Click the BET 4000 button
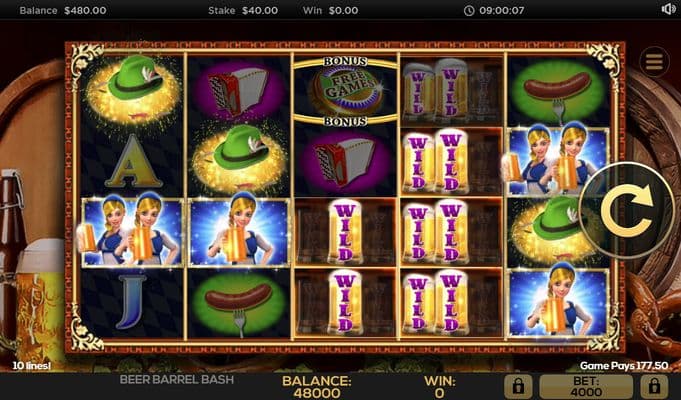Viewport: 681px width, 400px height. [x=586, y=386]
